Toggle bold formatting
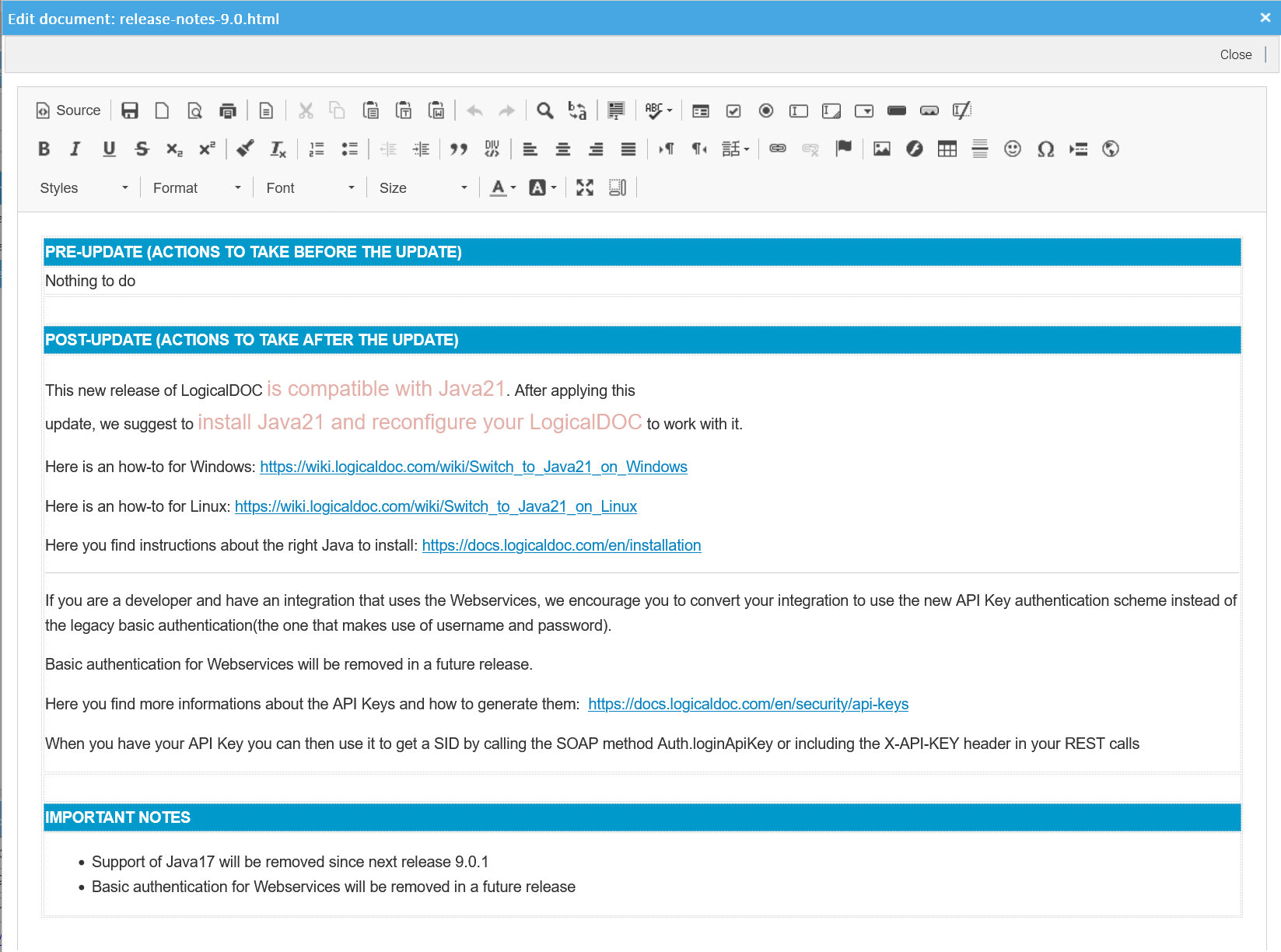Viewport: 1281px width, 952px height. tap(44, 149)
